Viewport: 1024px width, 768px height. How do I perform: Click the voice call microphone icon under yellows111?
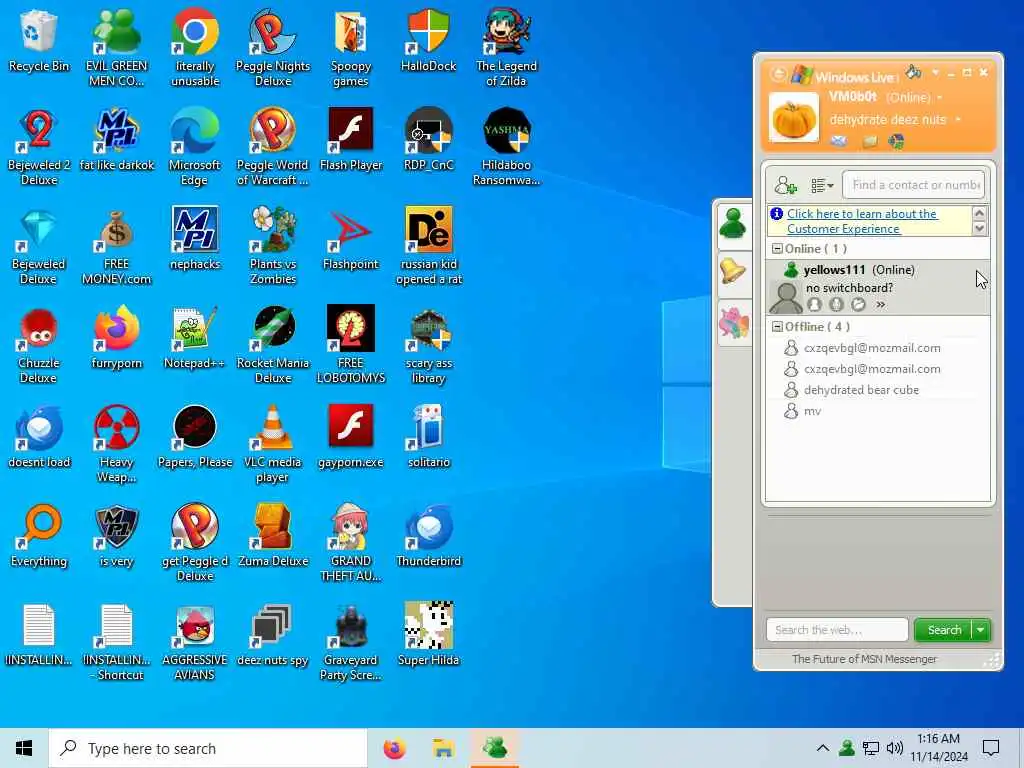(x=837, y=304)
